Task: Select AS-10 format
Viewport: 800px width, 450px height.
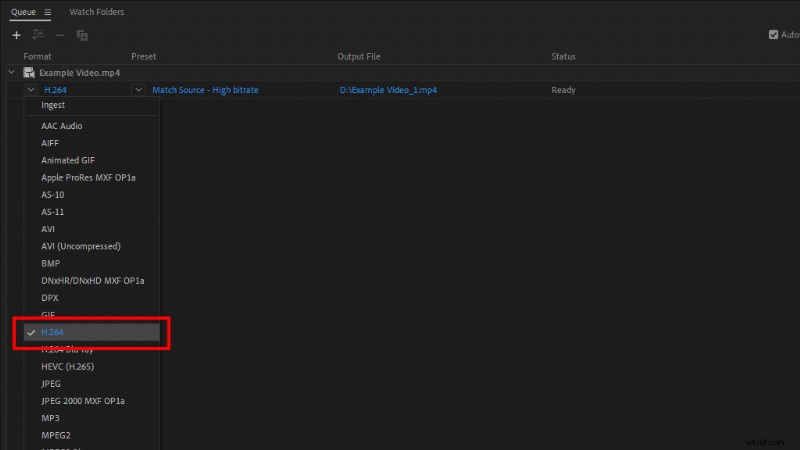Action: 92,195
